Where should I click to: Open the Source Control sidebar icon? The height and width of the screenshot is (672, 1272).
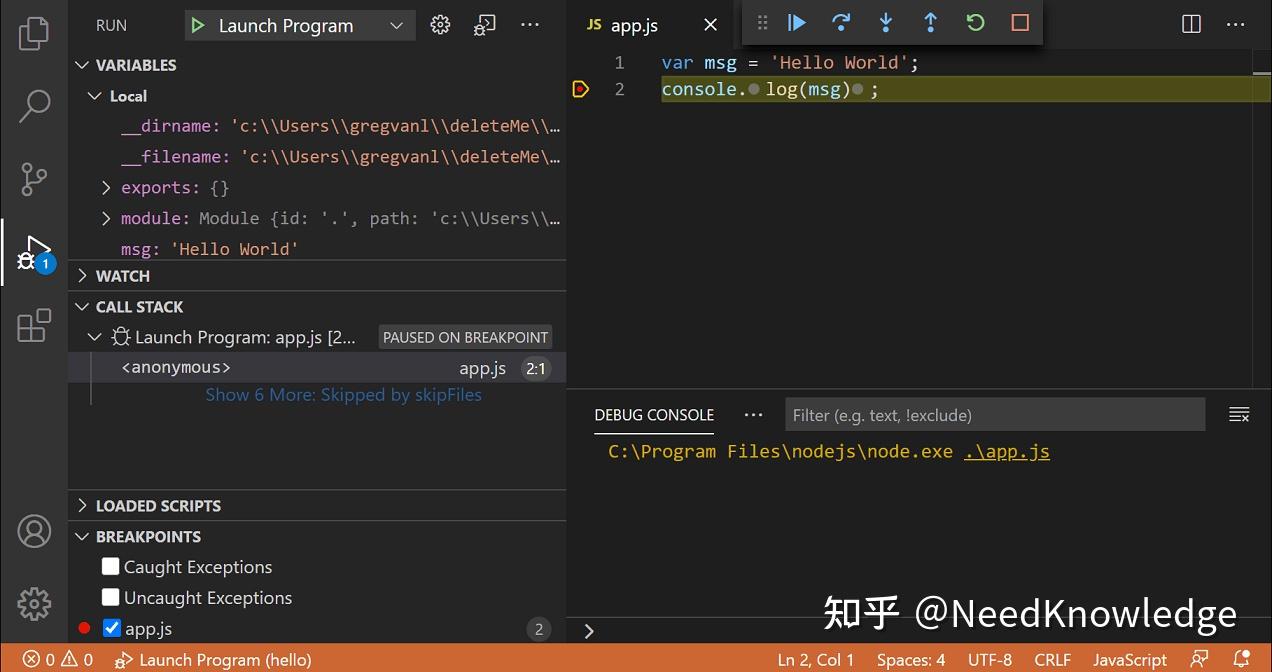click(34, 179)
